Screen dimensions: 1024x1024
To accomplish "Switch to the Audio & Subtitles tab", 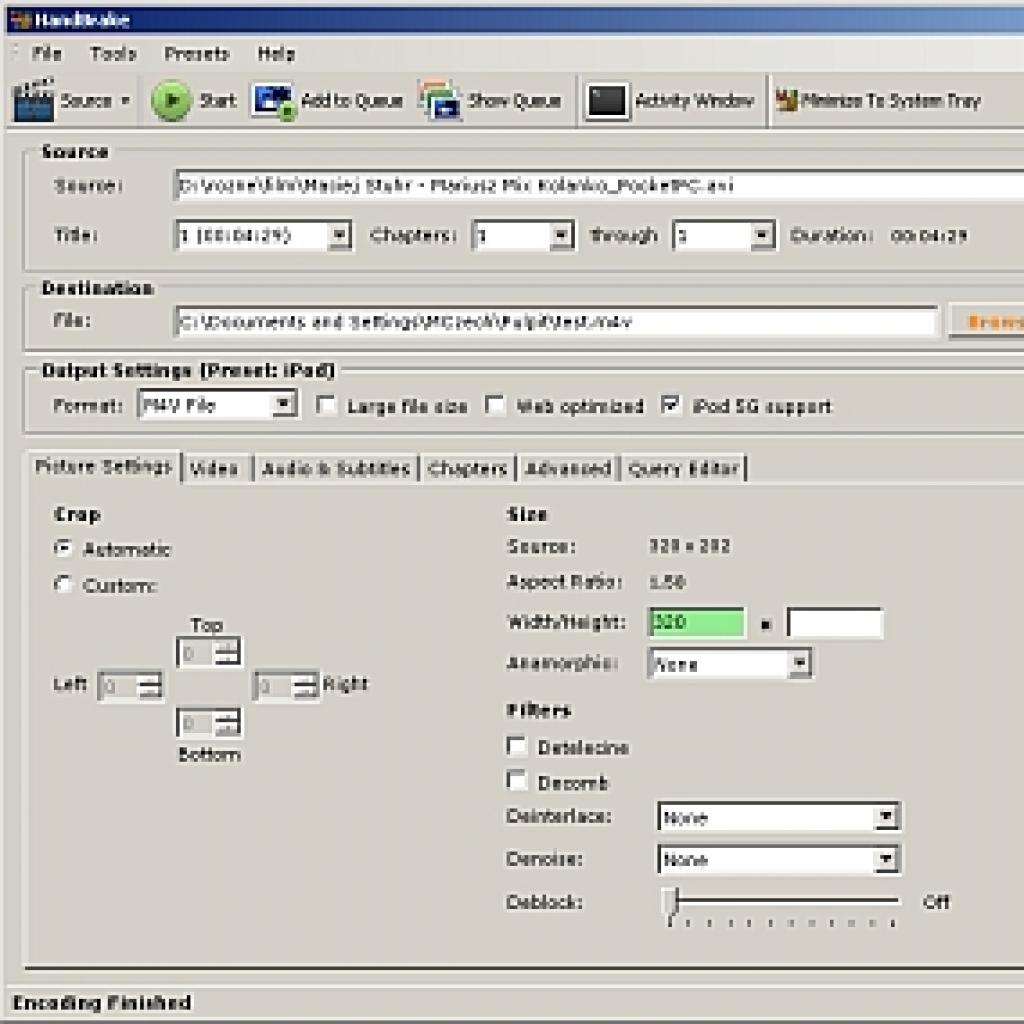I will click(x=336, y=468).
